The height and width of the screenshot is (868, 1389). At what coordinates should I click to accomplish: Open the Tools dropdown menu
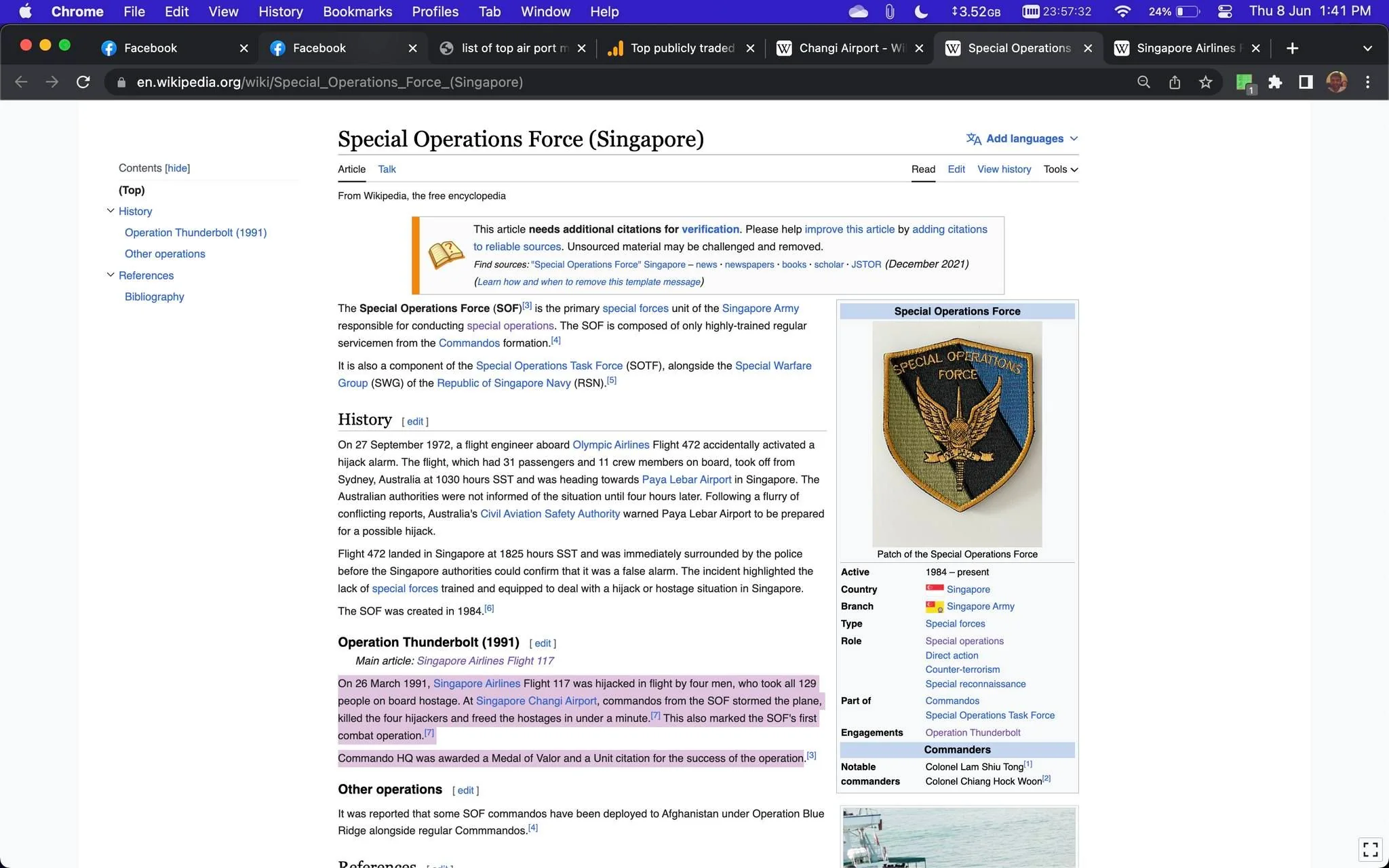pos(1061,170)
